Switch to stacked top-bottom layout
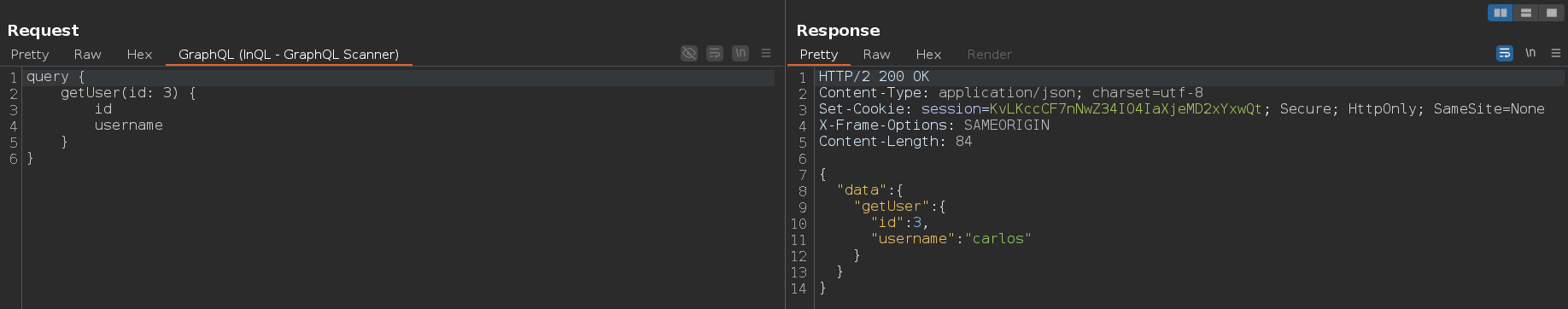The image size is (1568, 309). click(1525, 13)
